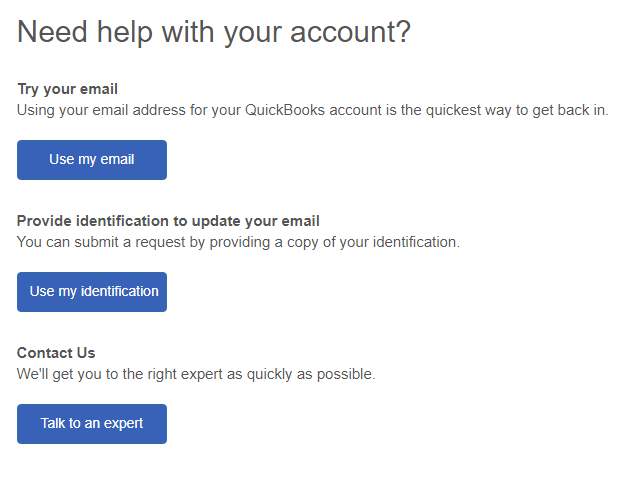
Task: Click the Use my email button
Action: (x=91, y=160)
